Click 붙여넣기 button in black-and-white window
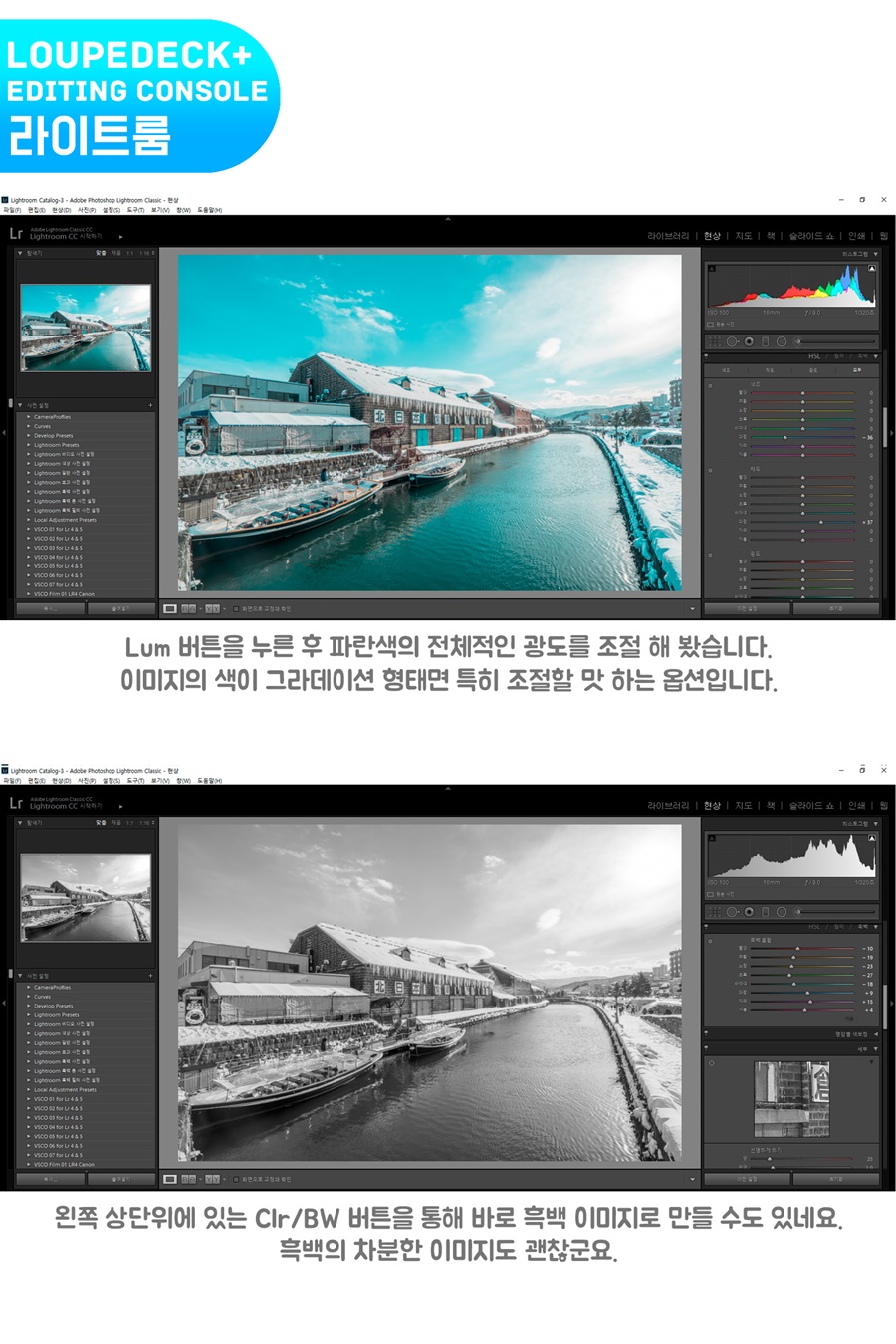Image resolution: width=896 pixels, height=1344 pixels. click(x=121, y=1179)
